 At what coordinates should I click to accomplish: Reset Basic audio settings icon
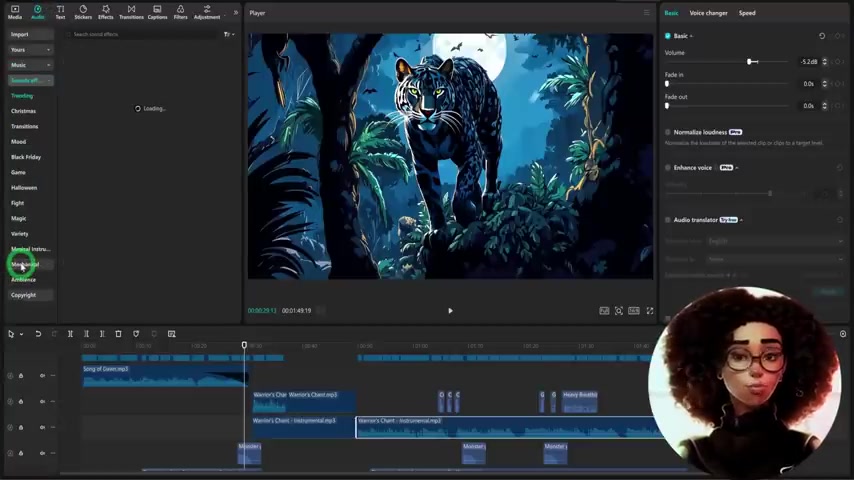[822, 36]
